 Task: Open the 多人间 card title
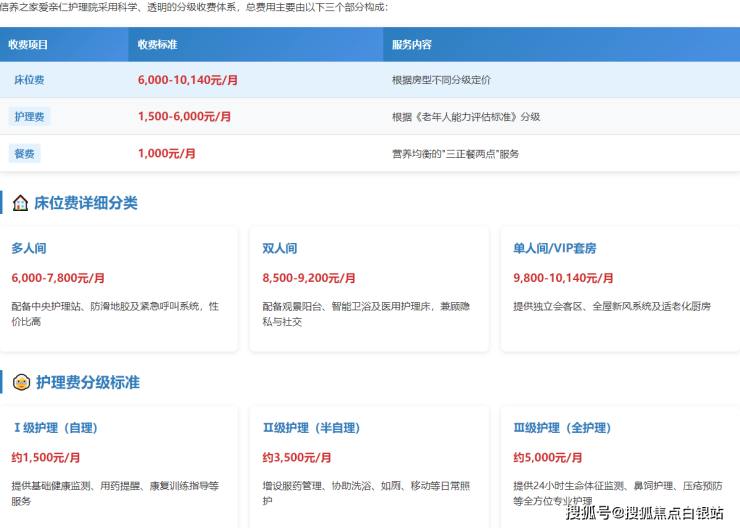29,248
